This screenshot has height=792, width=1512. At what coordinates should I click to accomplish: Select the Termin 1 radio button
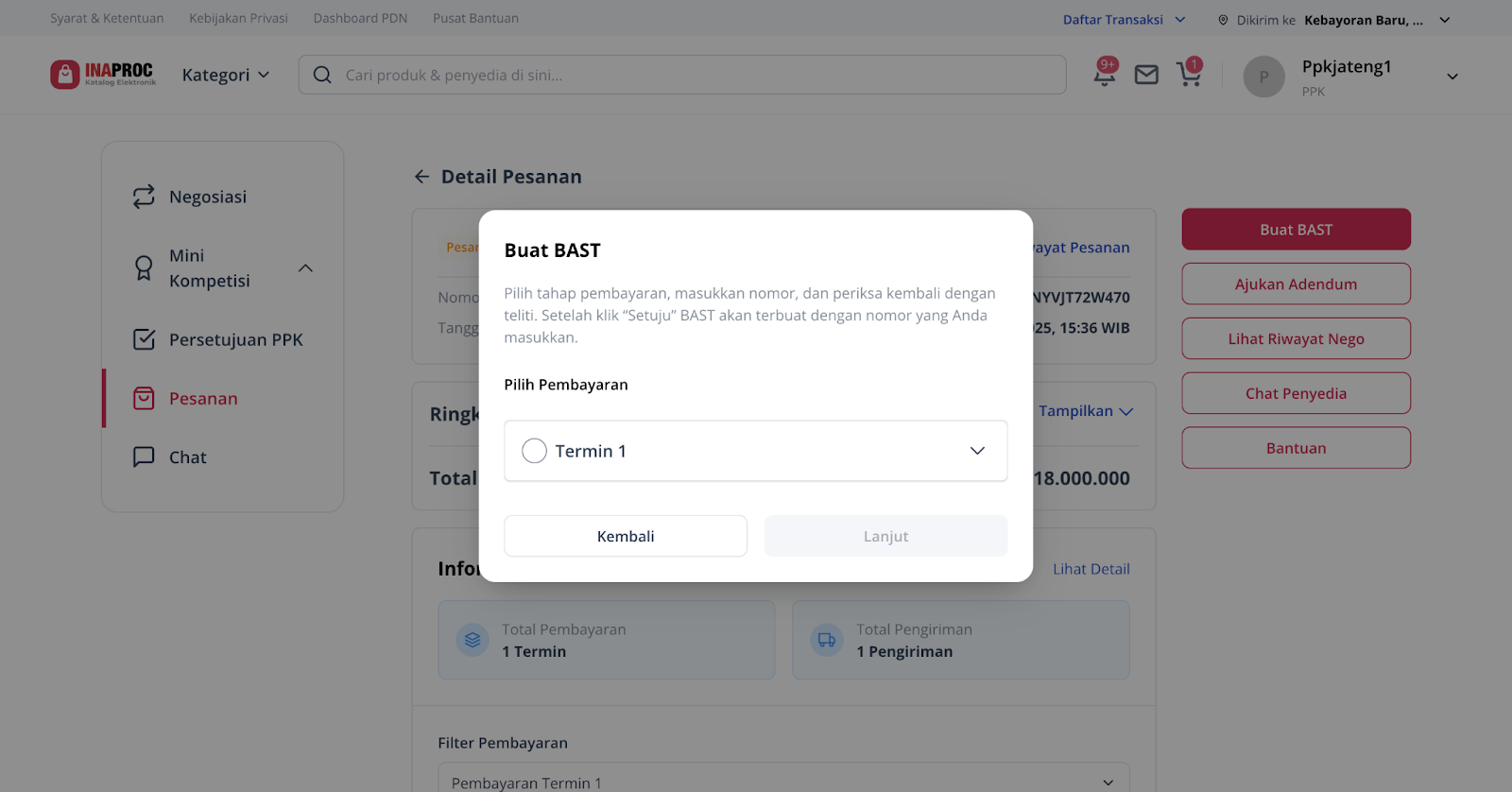click(534, 451)
